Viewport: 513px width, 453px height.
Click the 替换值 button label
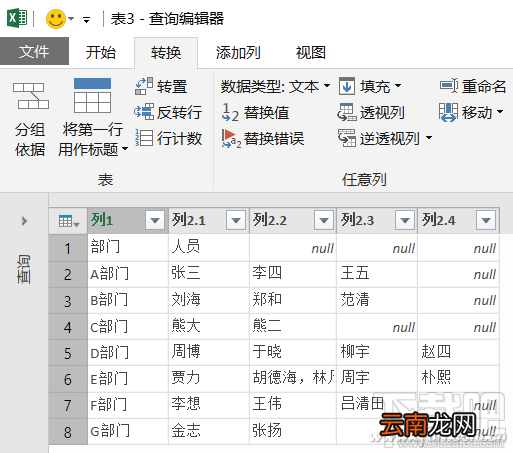[x=266, y=112]
